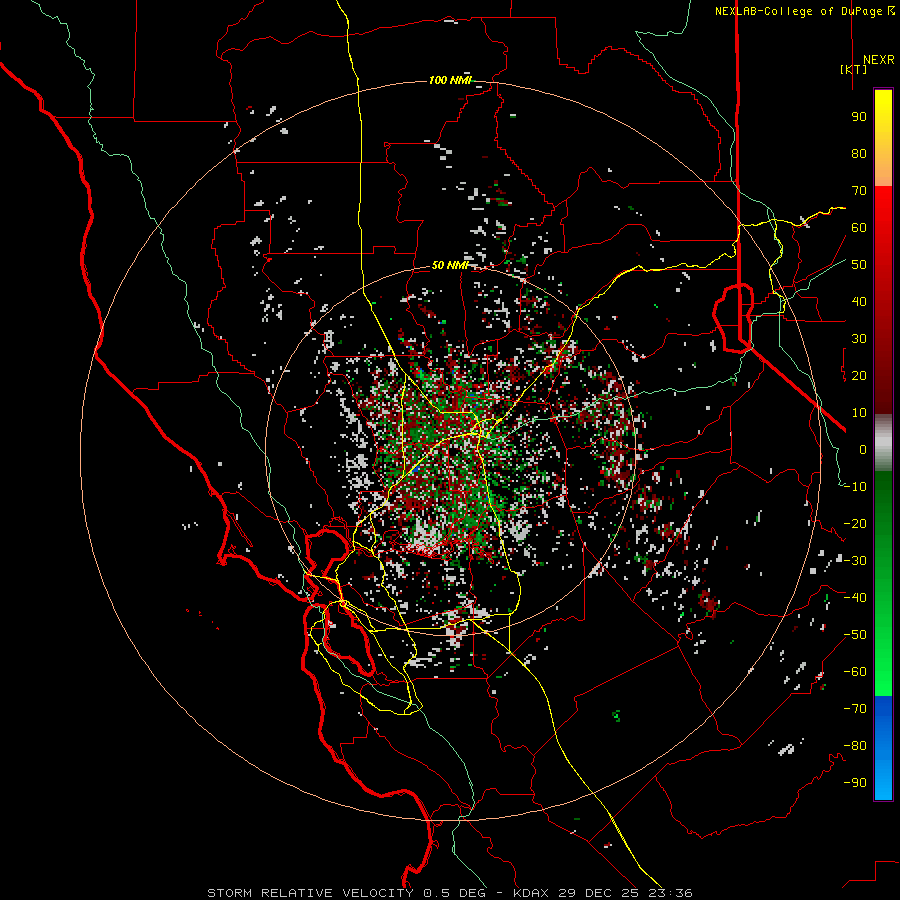Click the positive 70 legend value
Viewport: 900px width, 900px height.
pyautogui.click(x=859, y=191)
